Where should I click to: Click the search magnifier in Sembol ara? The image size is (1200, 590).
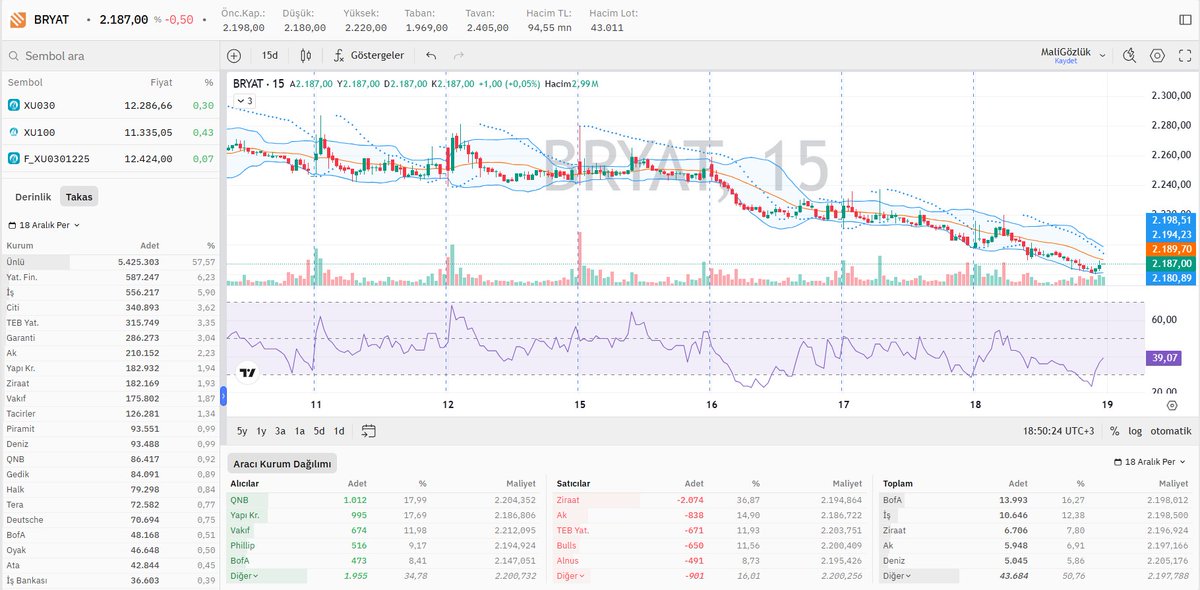pyautogui.click(x=14, y=57)
